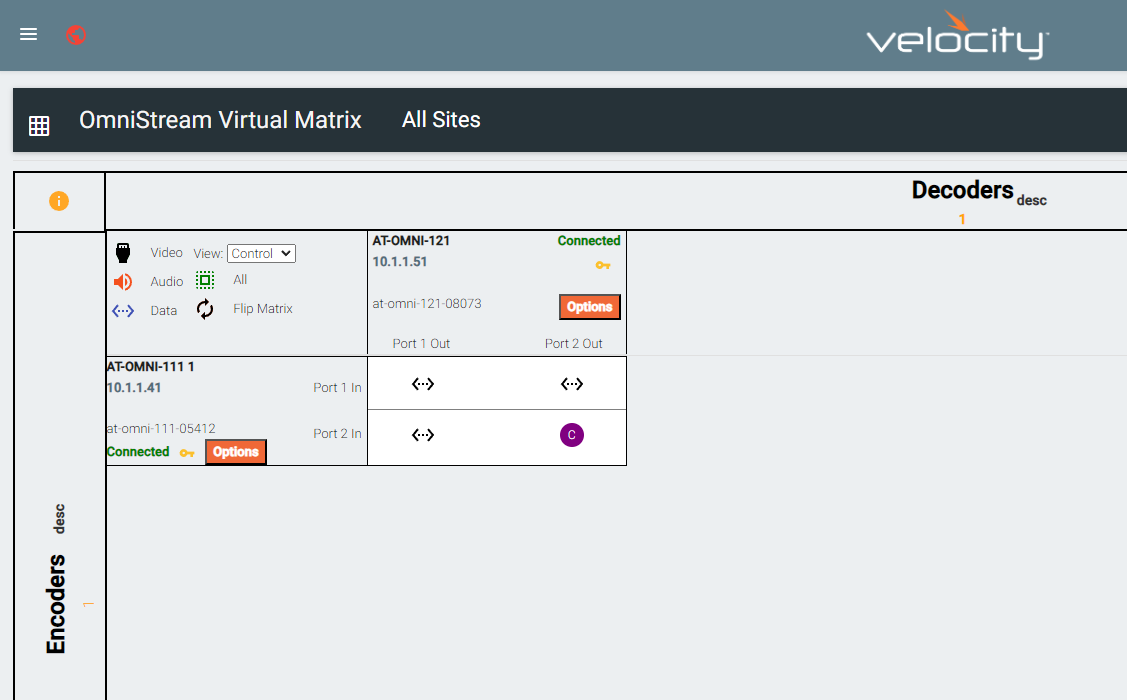Click the Flip Matrix rotate icon

click(205, 309)
